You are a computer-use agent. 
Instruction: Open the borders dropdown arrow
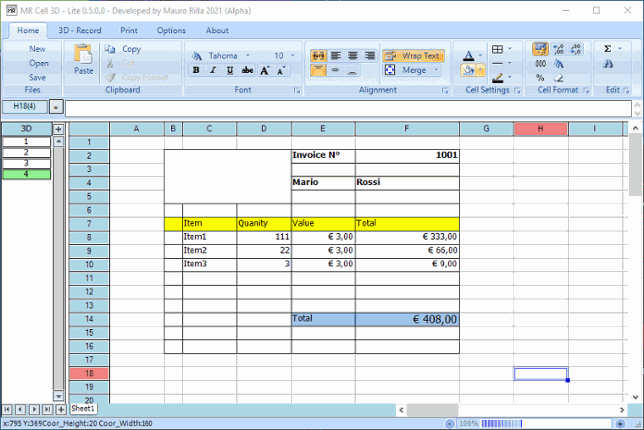tap(510, 49)
